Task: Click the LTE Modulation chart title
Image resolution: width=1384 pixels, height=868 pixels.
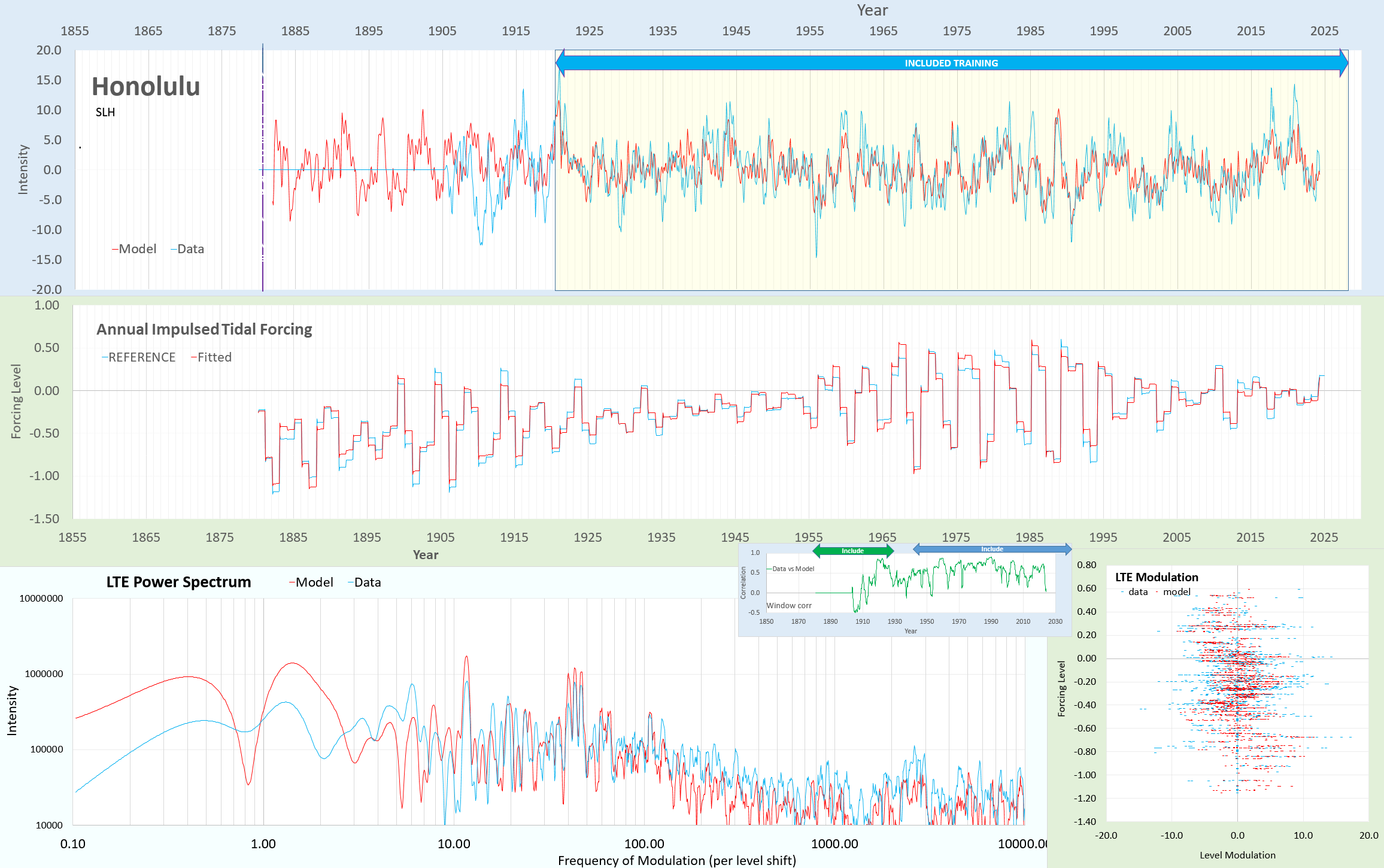Action: (1157, 577)
